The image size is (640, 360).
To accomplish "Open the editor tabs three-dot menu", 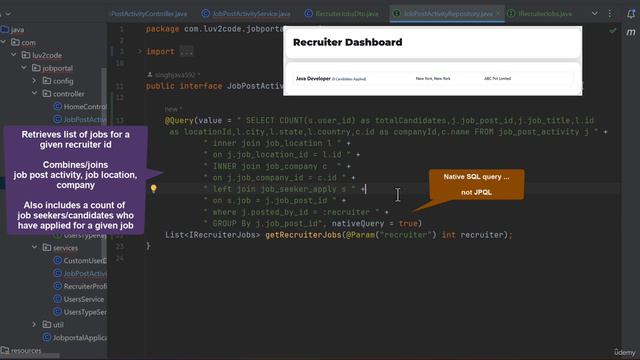I will [610, 14].
